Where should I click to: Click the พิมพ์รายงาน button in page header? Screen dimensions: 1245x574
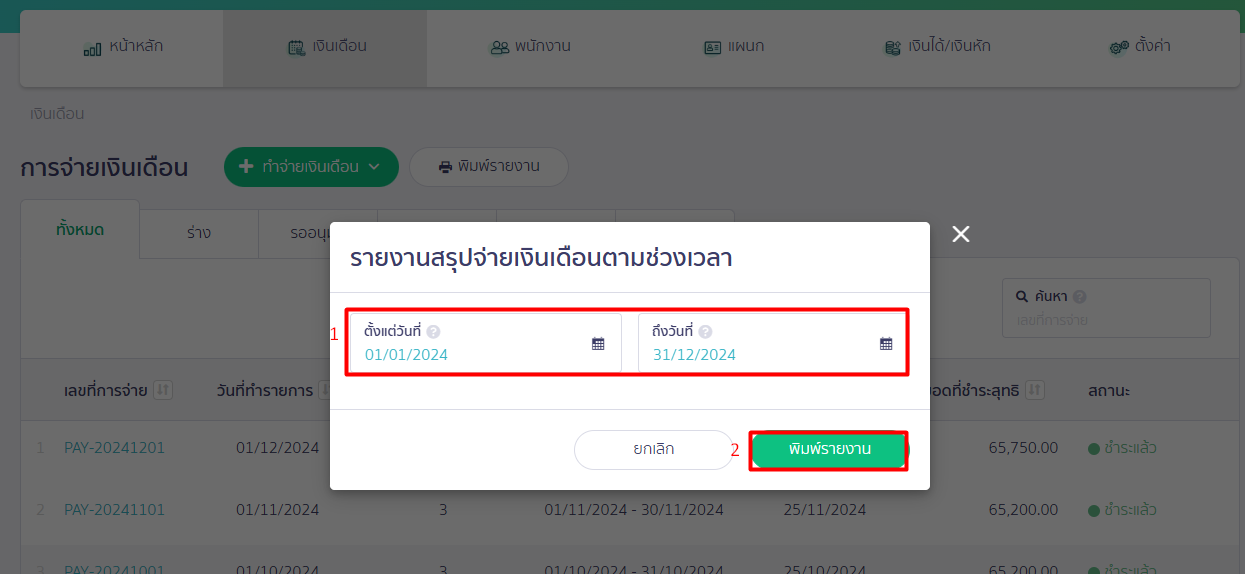[x=489, y=167]
